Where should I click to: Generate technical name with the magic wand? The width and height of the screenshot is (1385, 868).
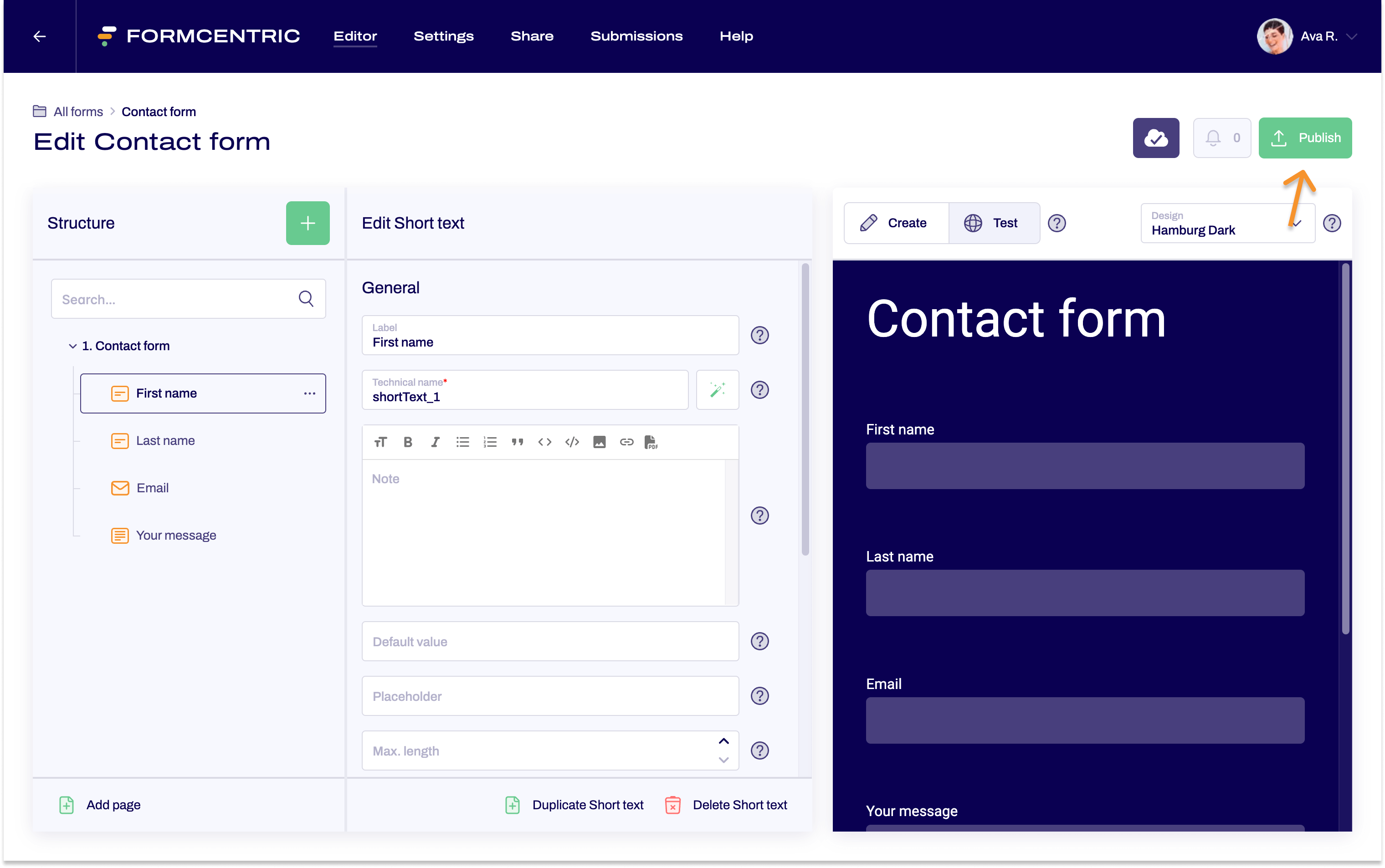717,390
